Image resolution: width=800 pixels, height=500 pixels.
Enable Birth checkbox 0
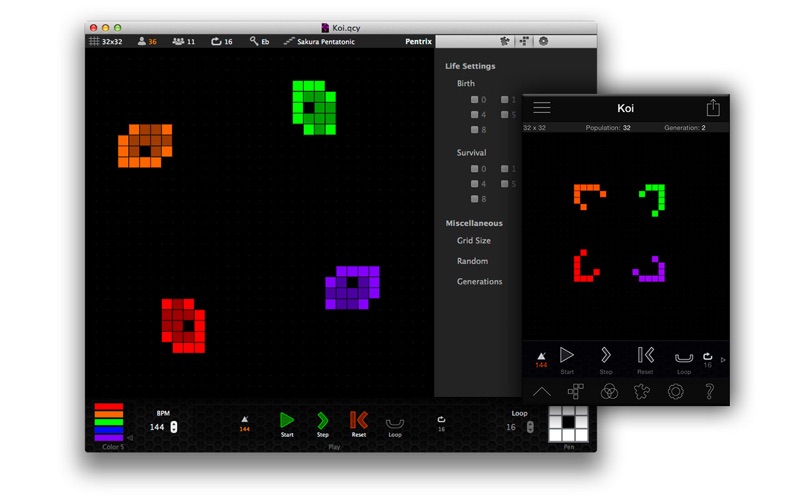[x=474, y=99]
